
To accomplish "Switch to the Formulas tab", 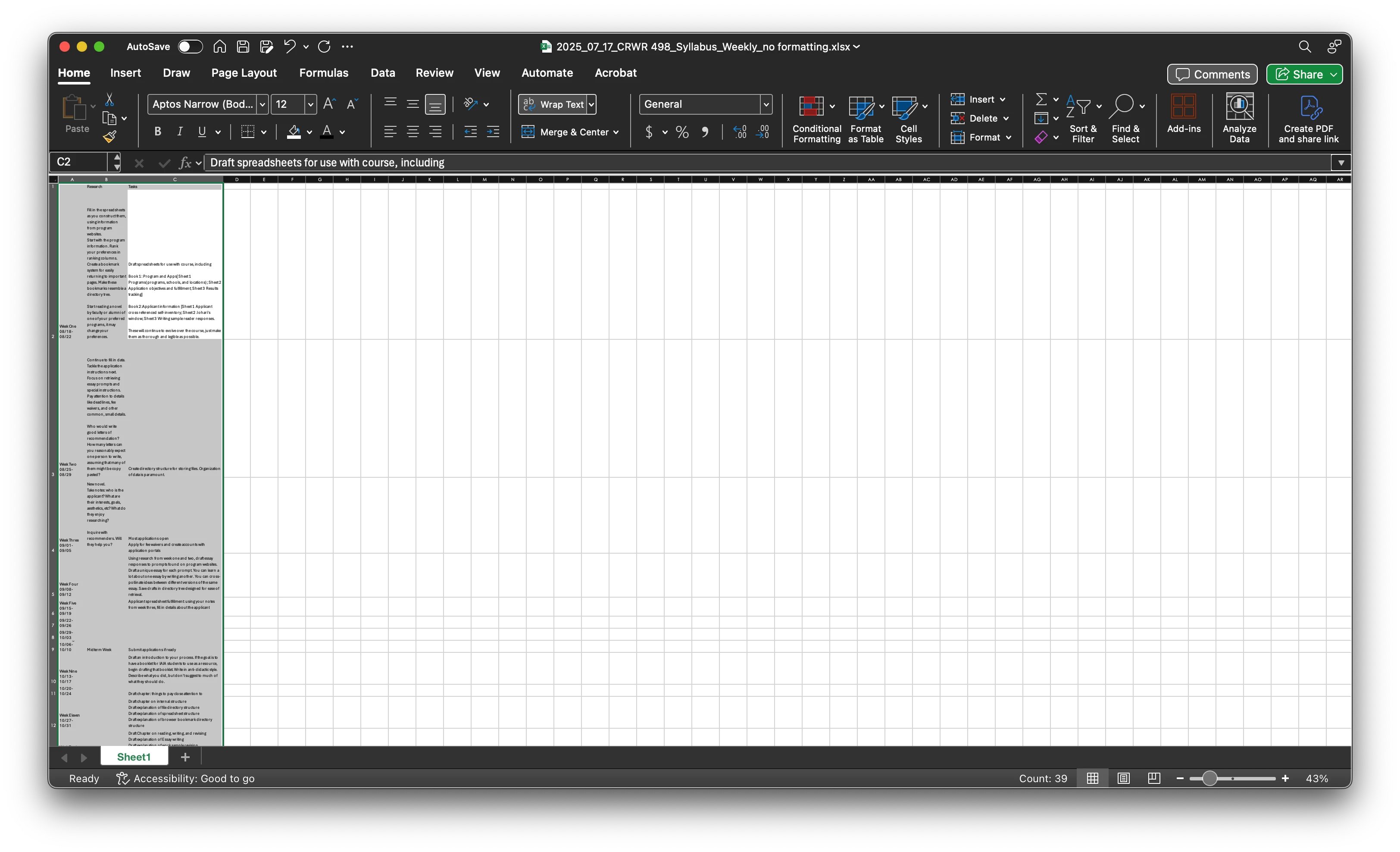I will pos(323,73).
